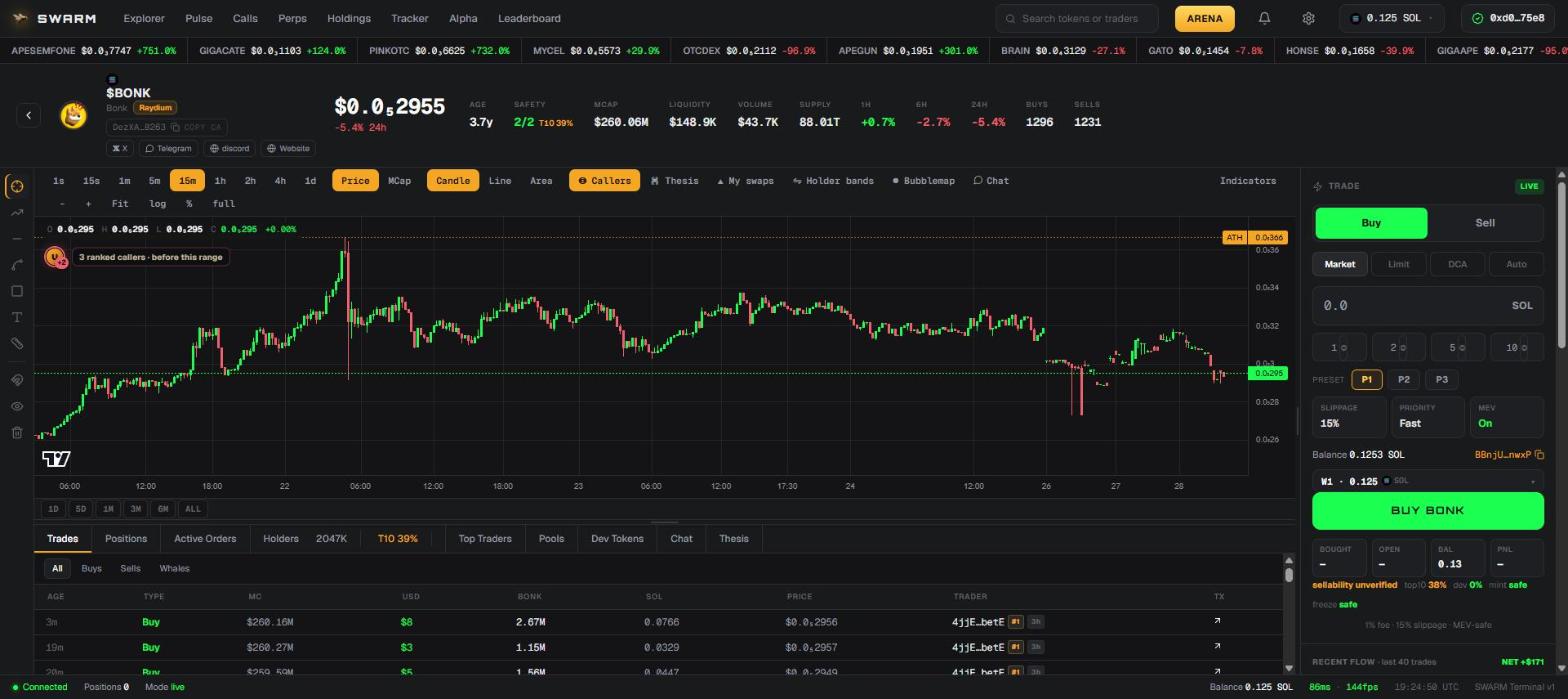Select the 4h timeframe
Screen dimensions: 1568x699
click(280, 181)
